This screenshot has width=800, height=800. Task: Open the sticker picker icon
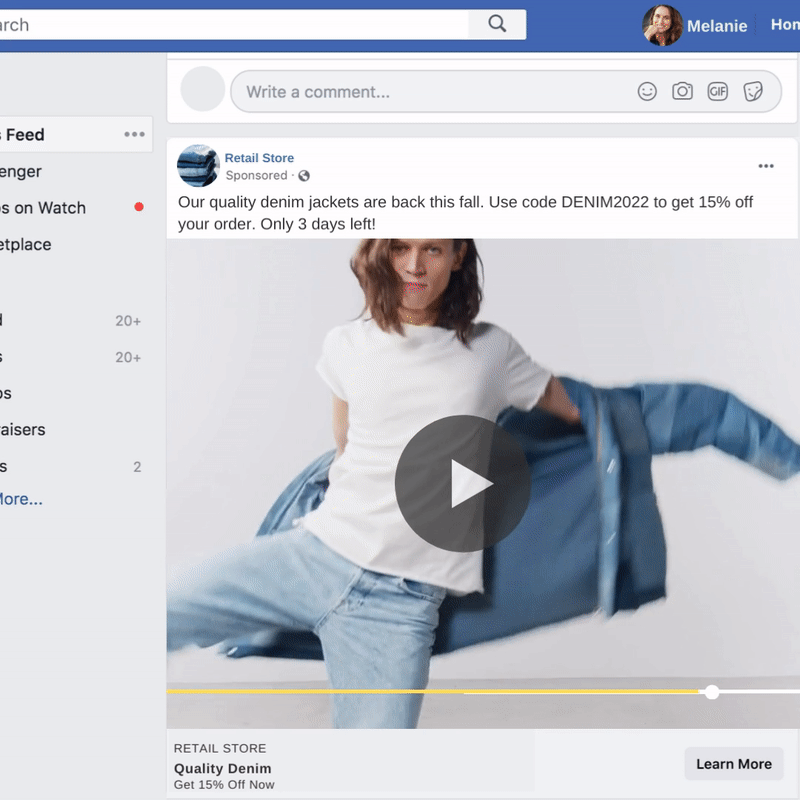(x=753, y=92)
